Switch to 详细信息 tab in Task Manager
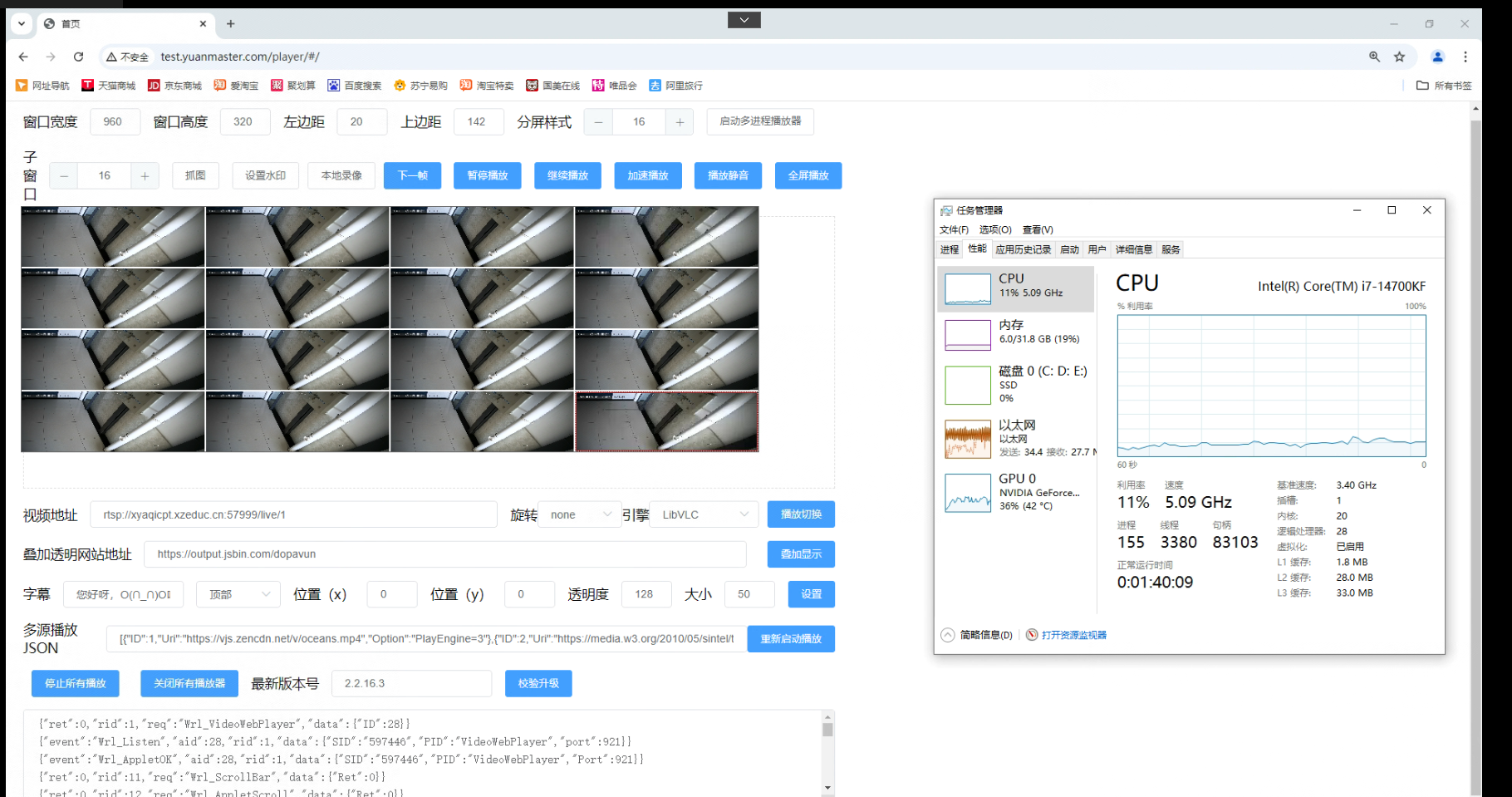Viewport: 1512px width, 797px height. (1133, 249)
